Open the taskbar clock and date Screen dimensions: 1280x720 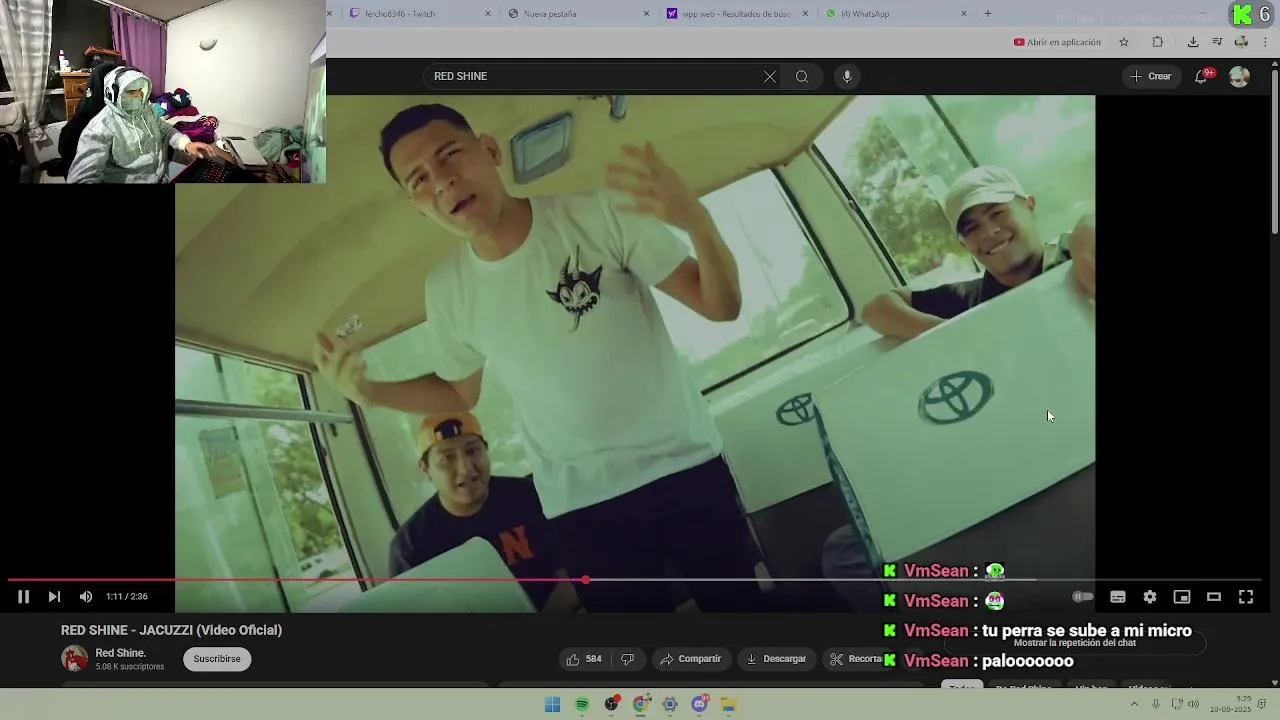(1231, 705)
